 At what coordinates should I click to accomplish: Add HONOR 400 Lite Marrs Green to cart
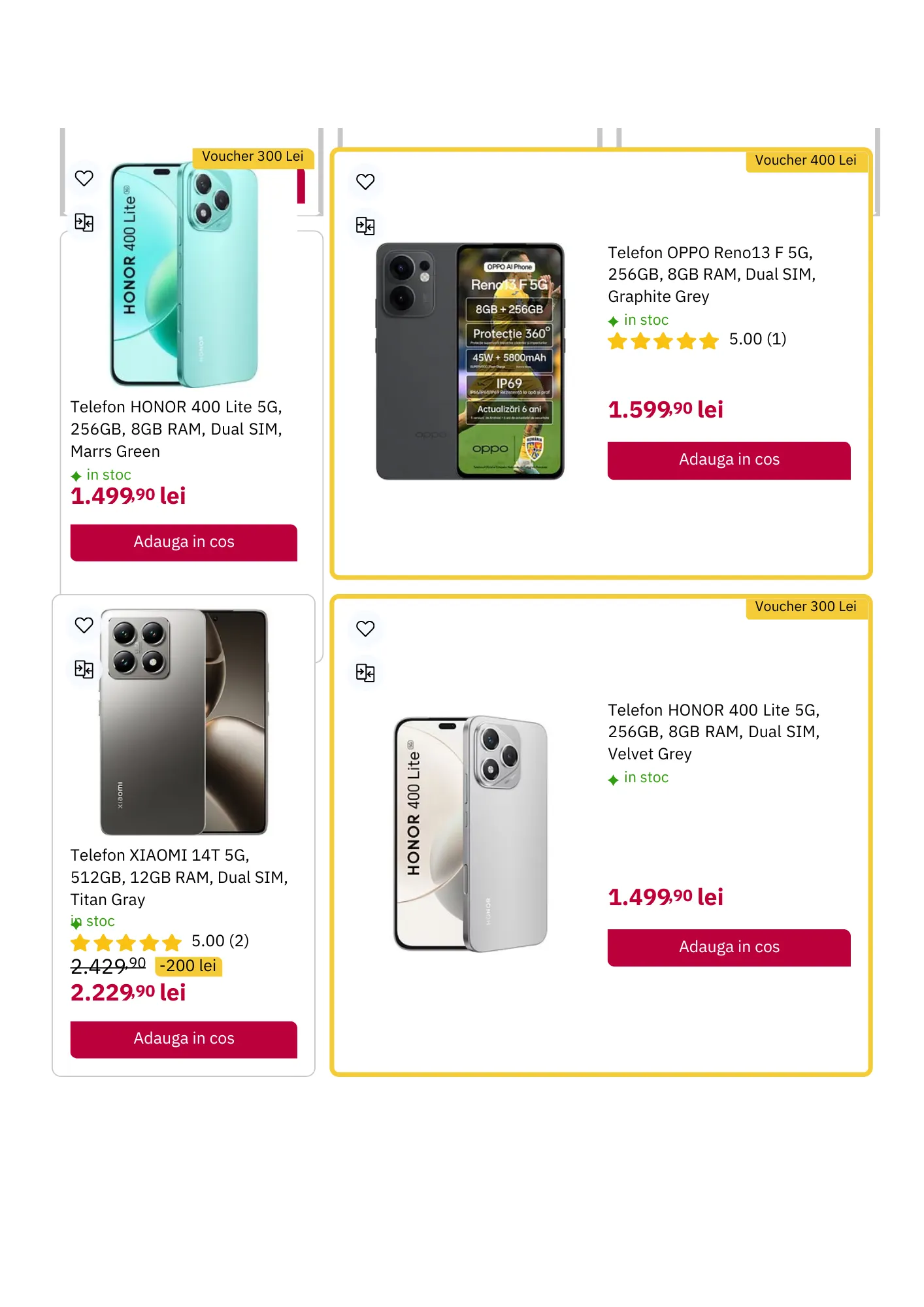point(184,542)
